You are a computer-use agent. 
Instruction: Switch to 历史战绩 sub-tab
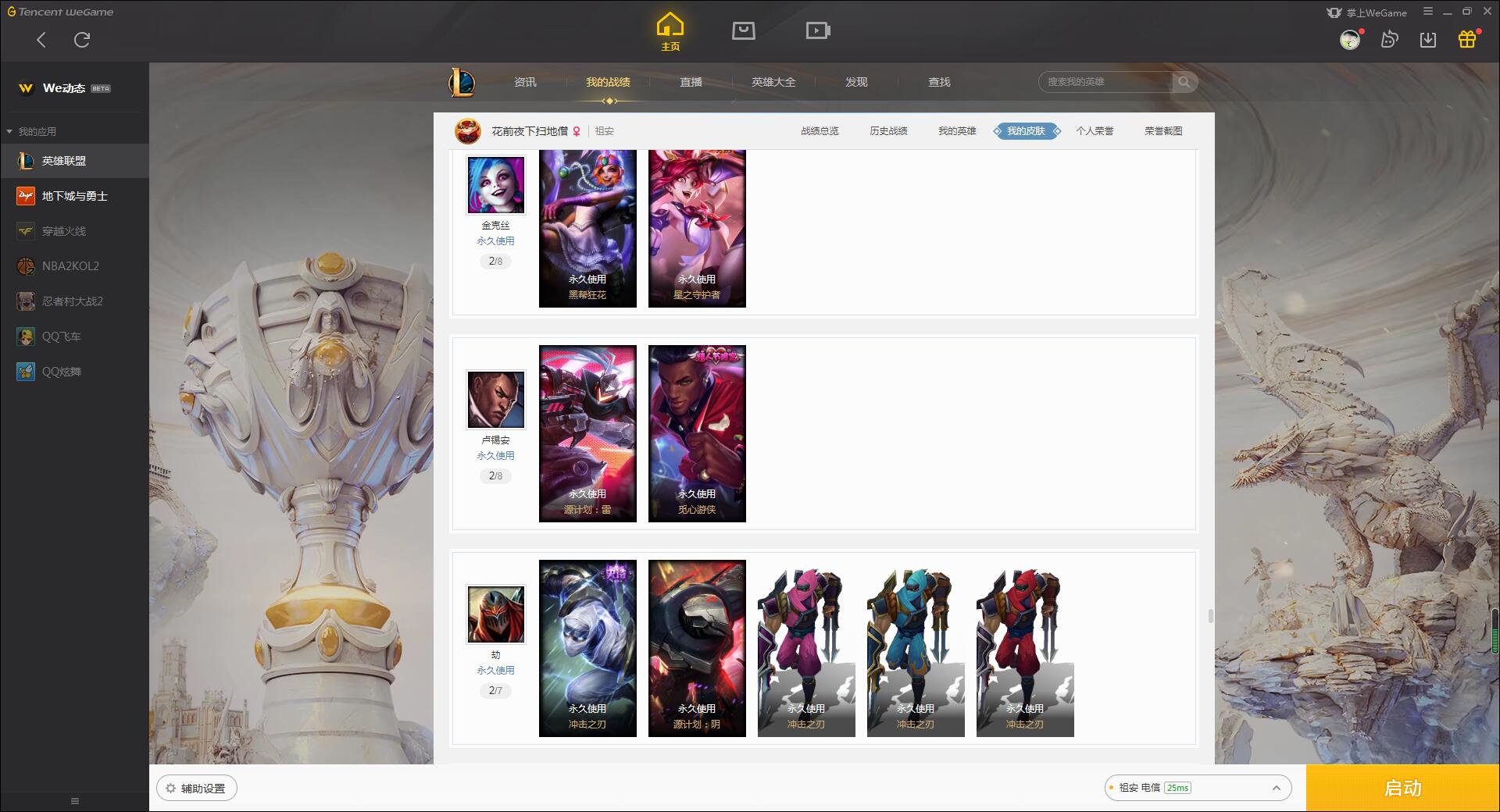tap(888, 131)
